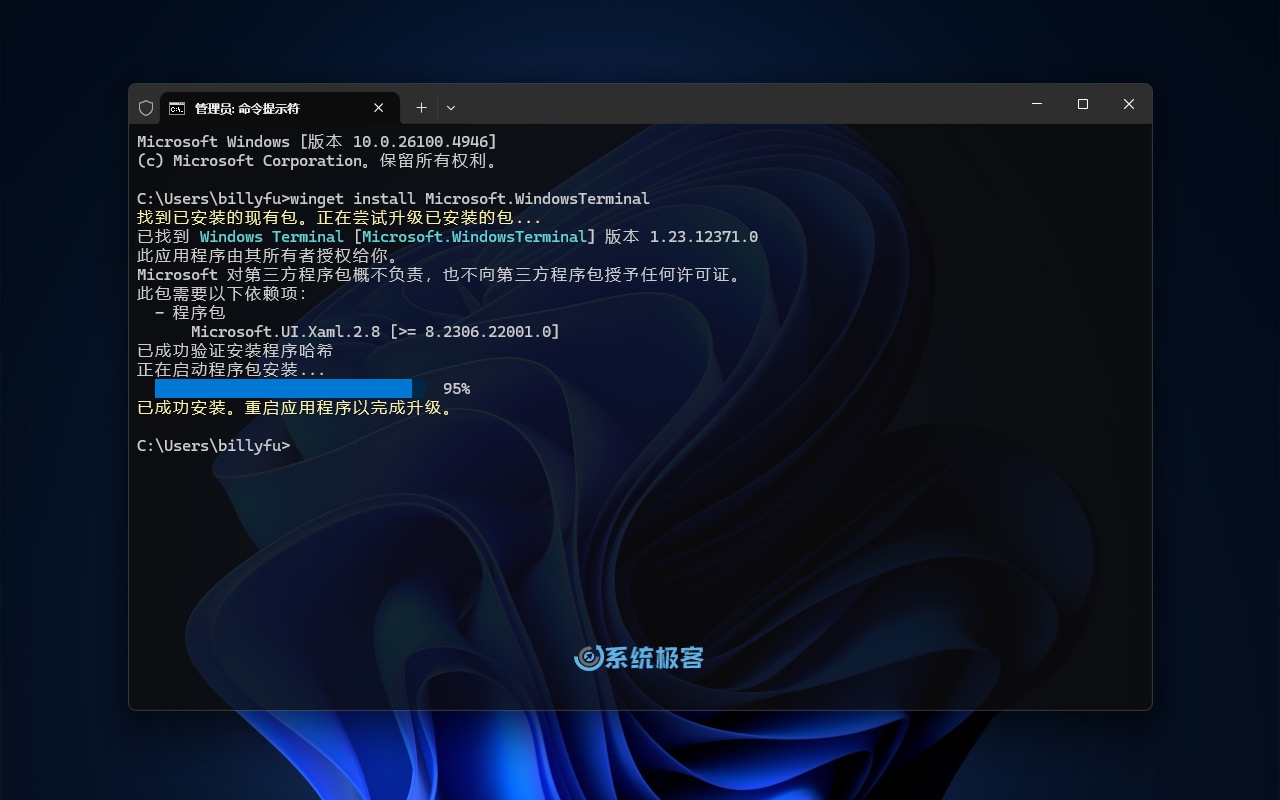Minimize the terminal window

(1037, 104)
